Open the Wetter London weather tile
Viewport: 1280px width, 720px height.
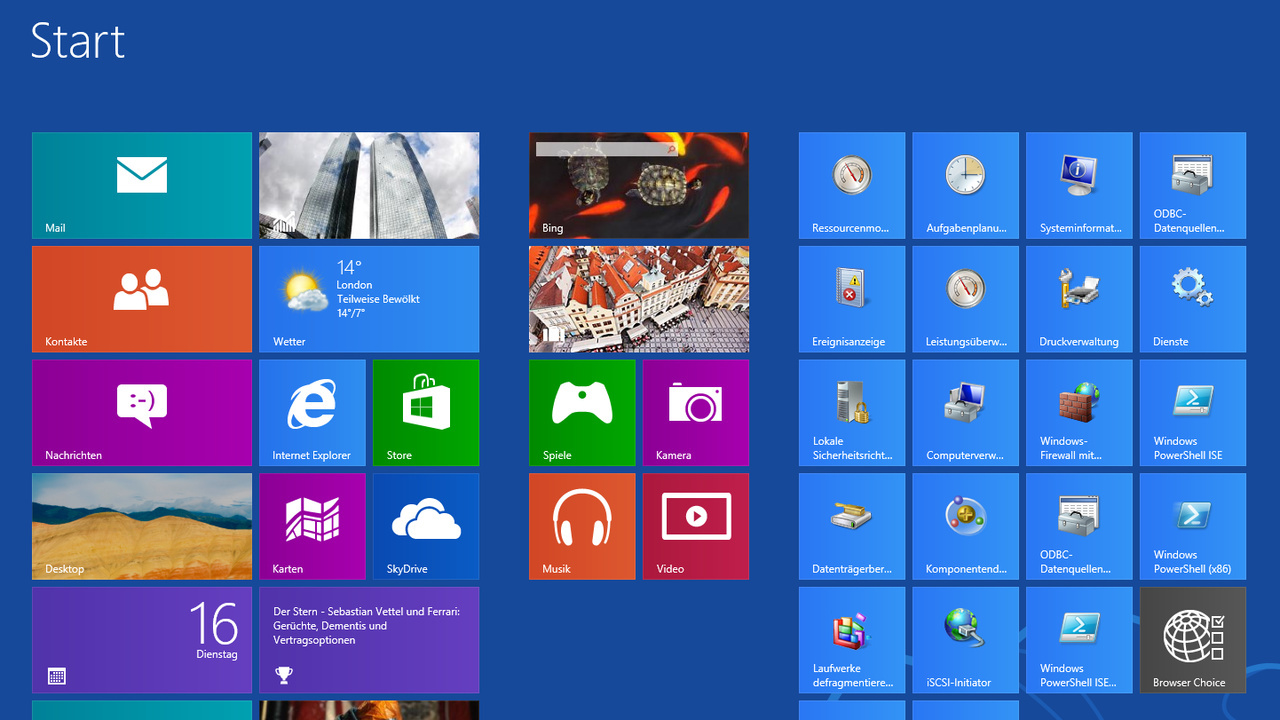[x=369, y=299]
